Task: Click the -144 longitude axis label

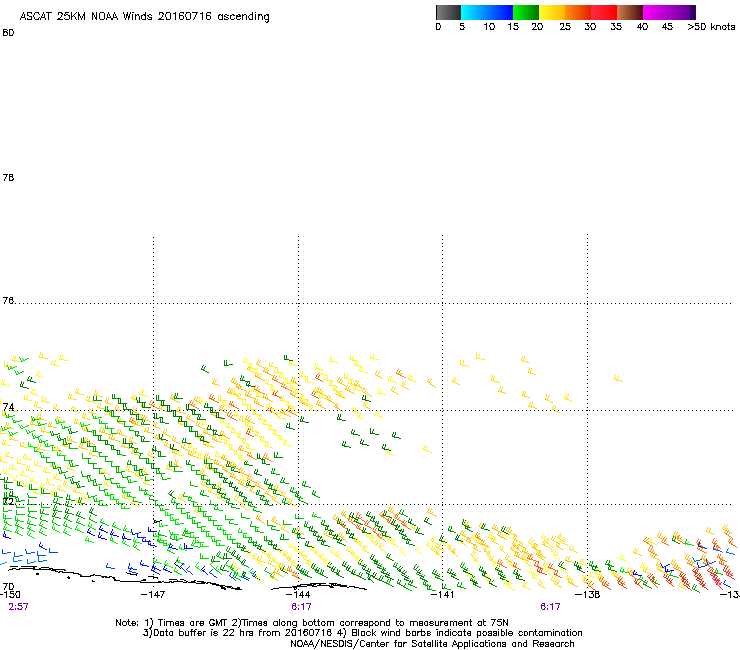Action: (298, 594)
